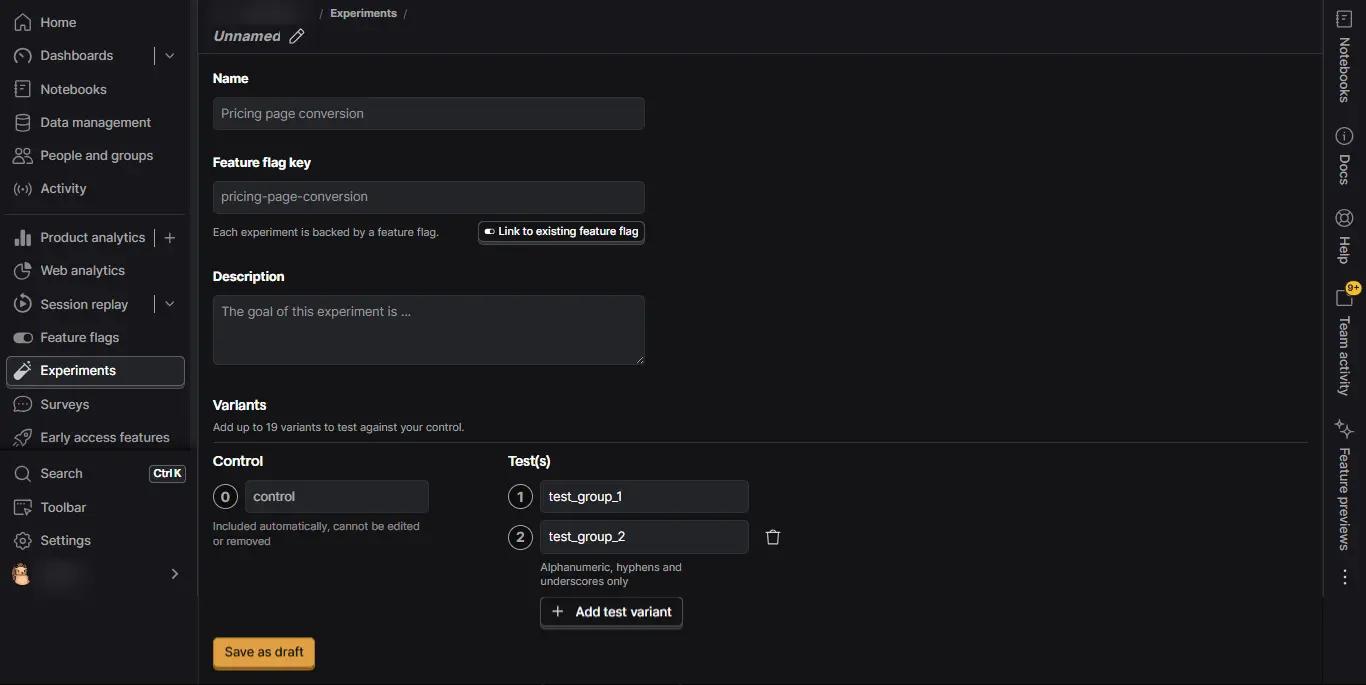
Task: Open the Docs panel icon
Action: pyautogui.click(x=1344, y=135)
